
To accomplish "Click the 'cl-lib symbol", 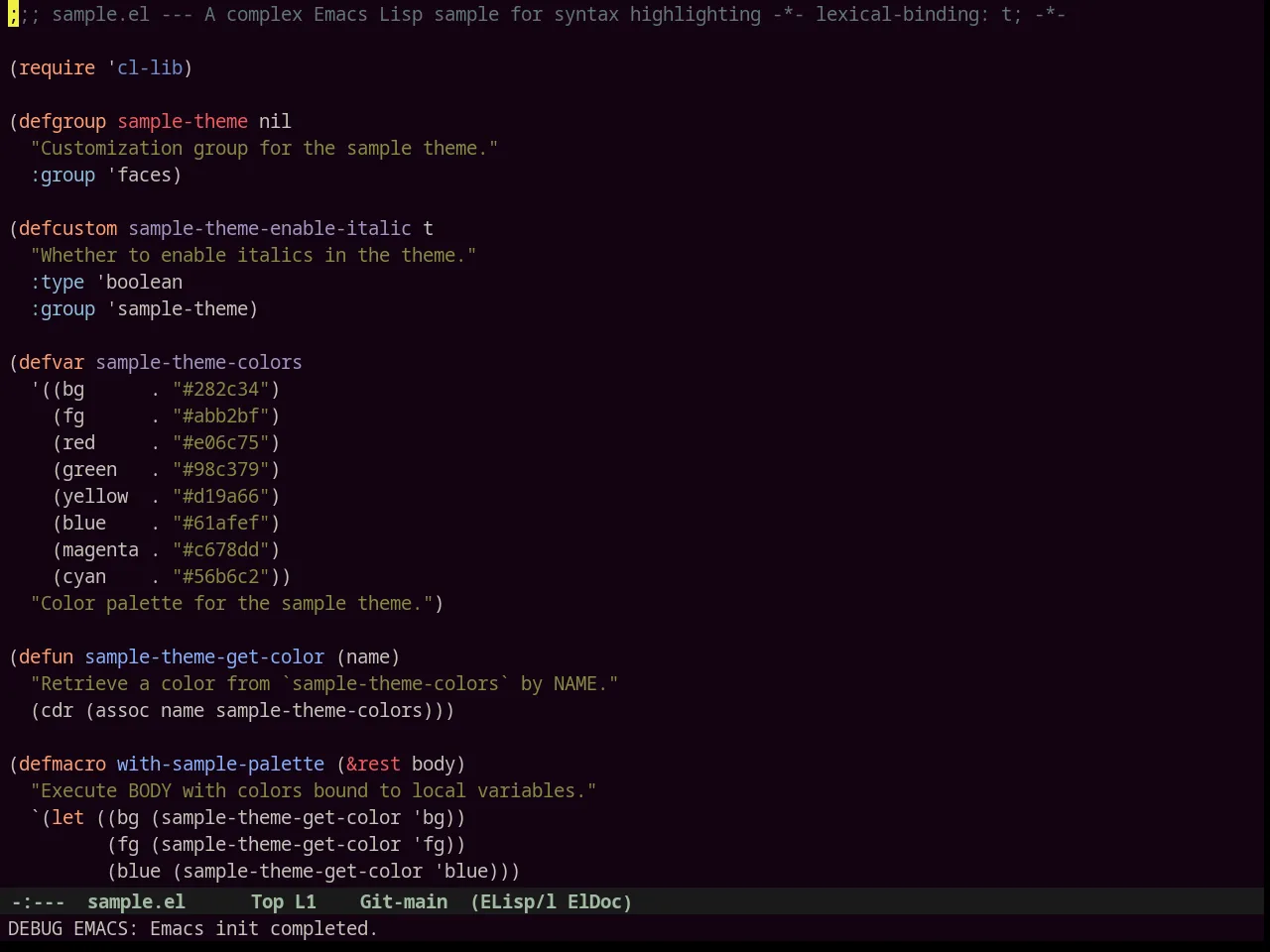I will pyautogui.click(x=145, y=67).
